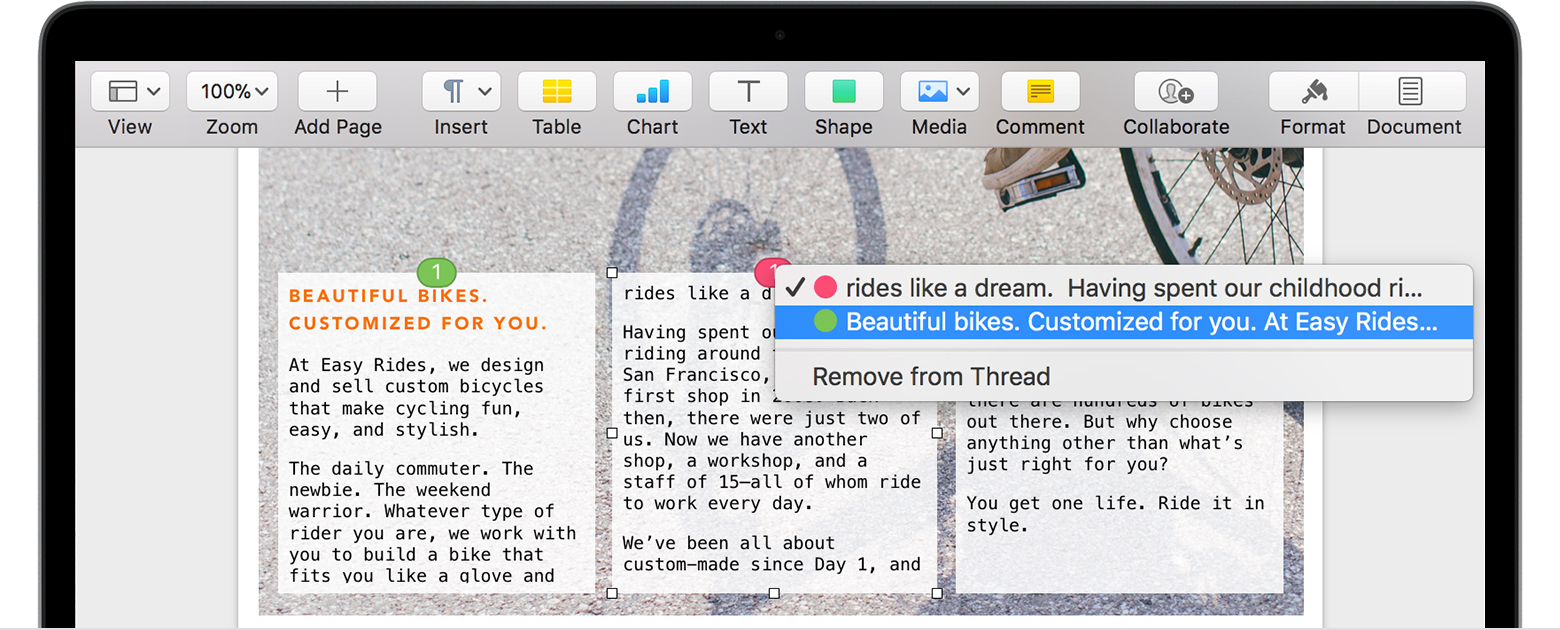The width and height of the screenshot is (1560, 630).
Task: Open the Format inspector
Action: click(1312, 91)
